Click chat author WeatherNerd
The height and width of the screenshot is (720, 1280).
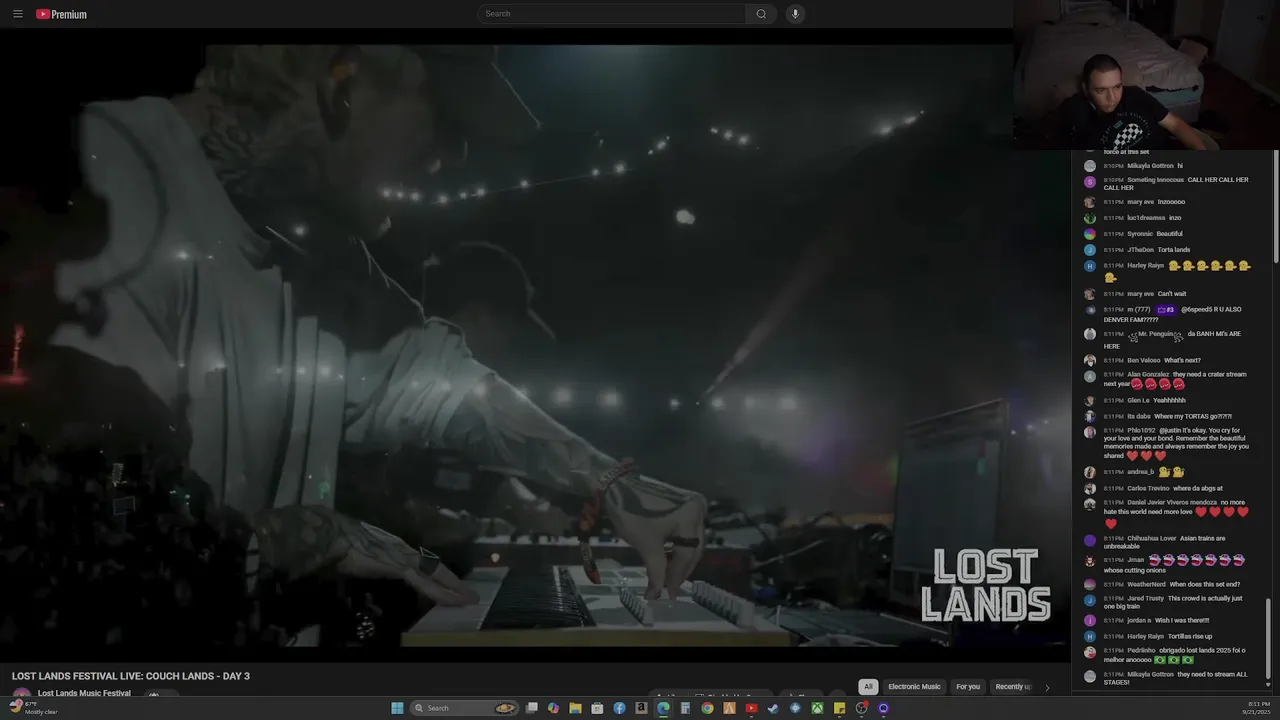[1146, 584]
